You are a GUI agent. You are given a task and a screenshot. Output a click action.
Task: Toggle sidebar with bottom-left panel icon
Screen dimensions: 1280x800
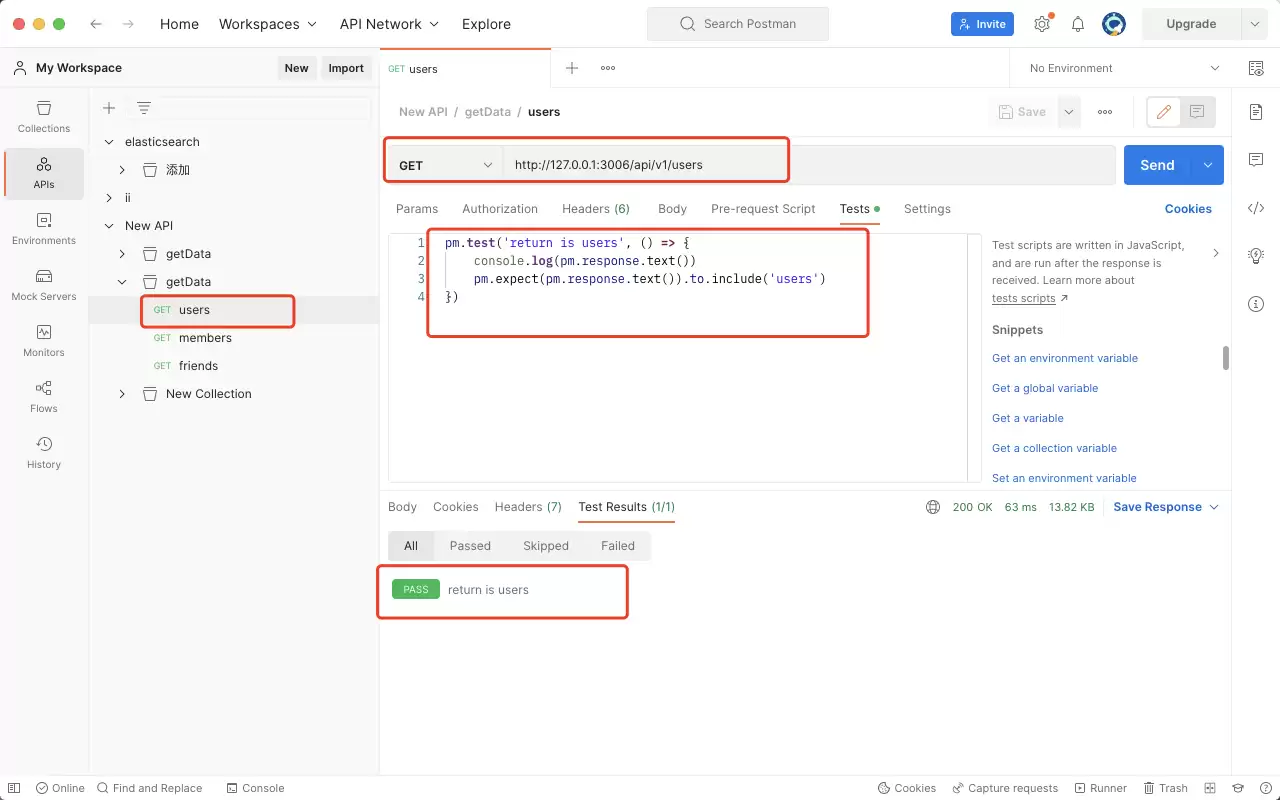(14, 788)
